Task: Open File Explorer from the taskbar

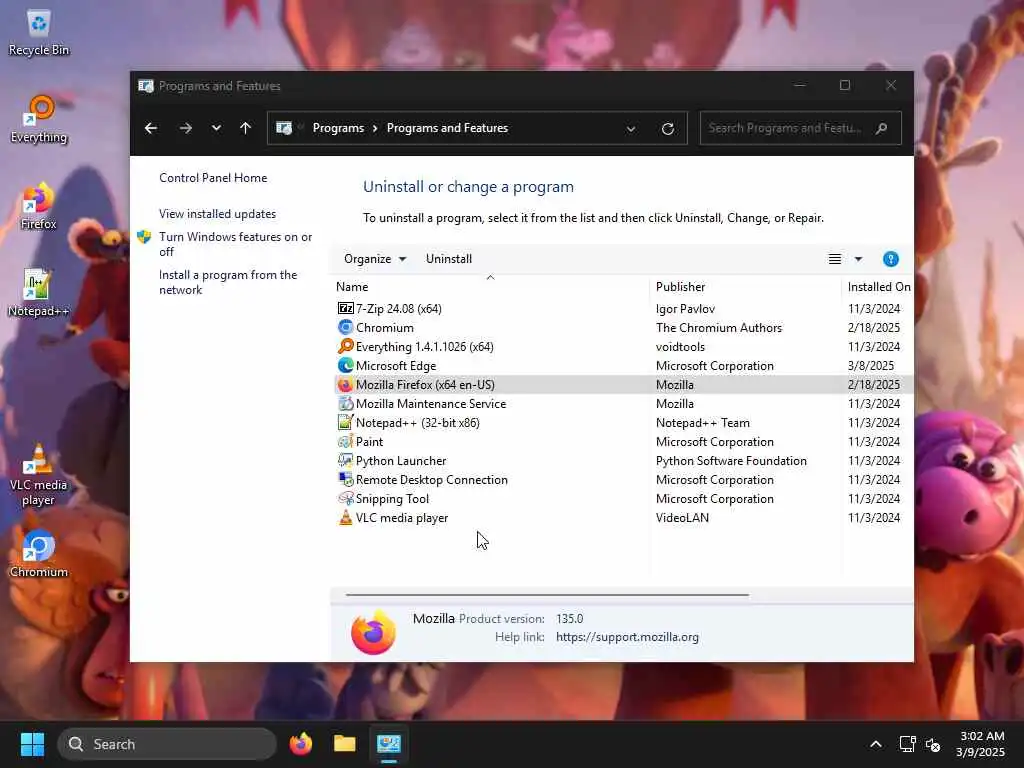Action: (x=345, y=744)
